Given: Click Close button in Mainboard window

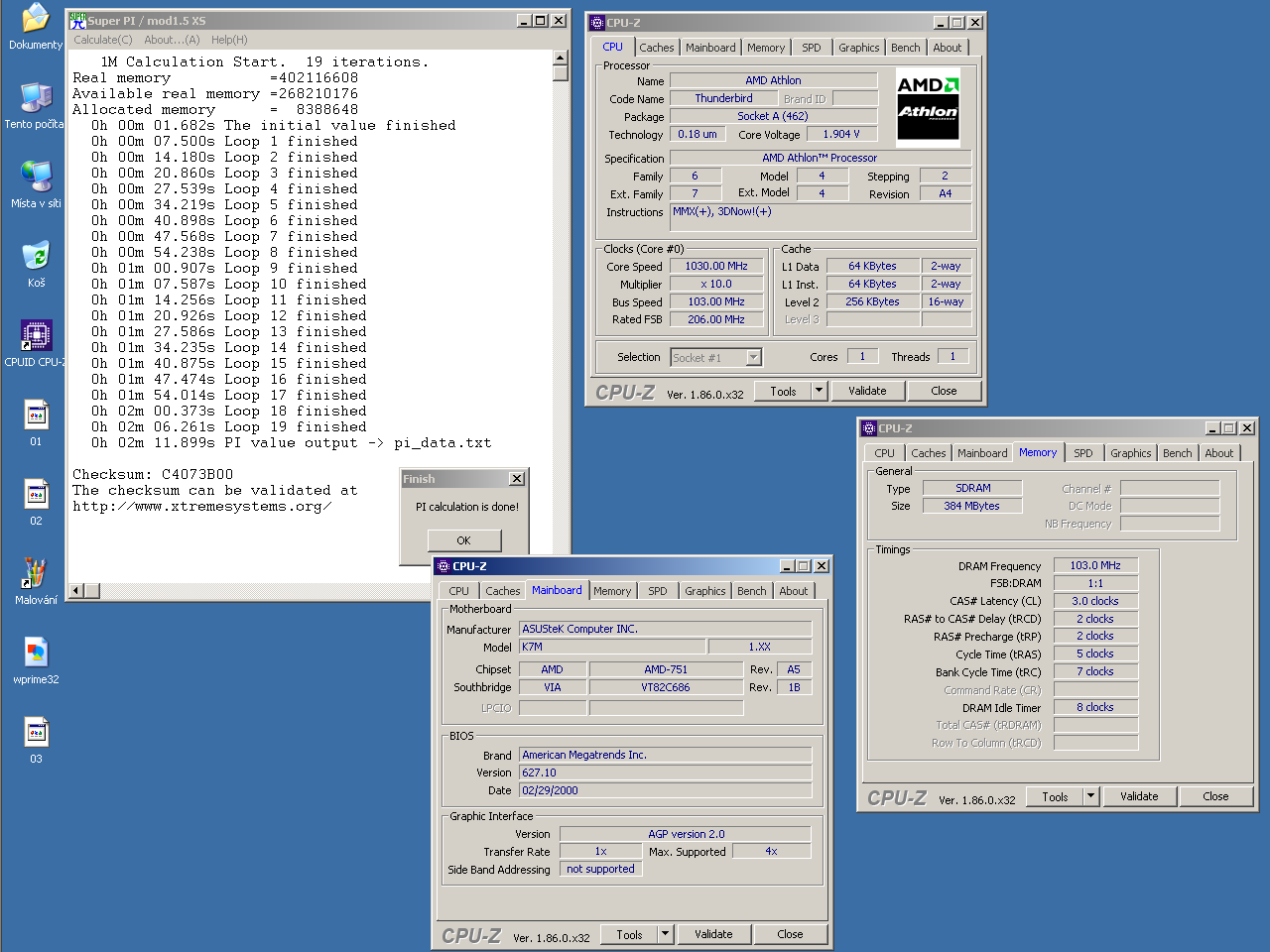Looking at the screenshot, I should [790, 934].
